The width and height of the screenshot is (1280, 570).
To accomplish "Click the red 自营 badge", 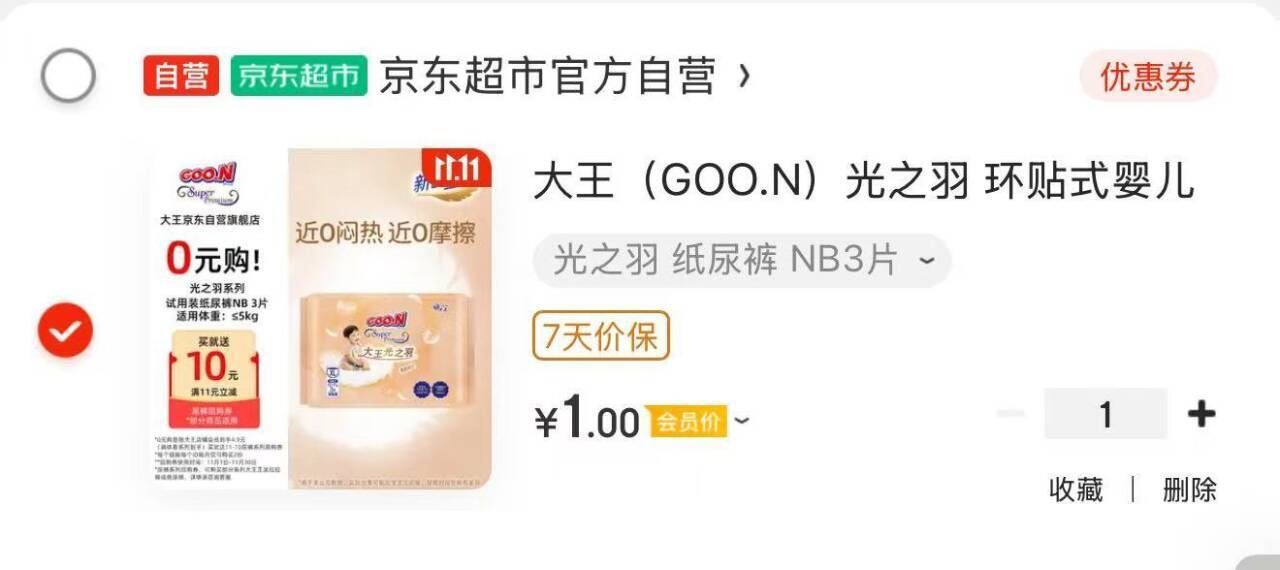I will 181,76.
